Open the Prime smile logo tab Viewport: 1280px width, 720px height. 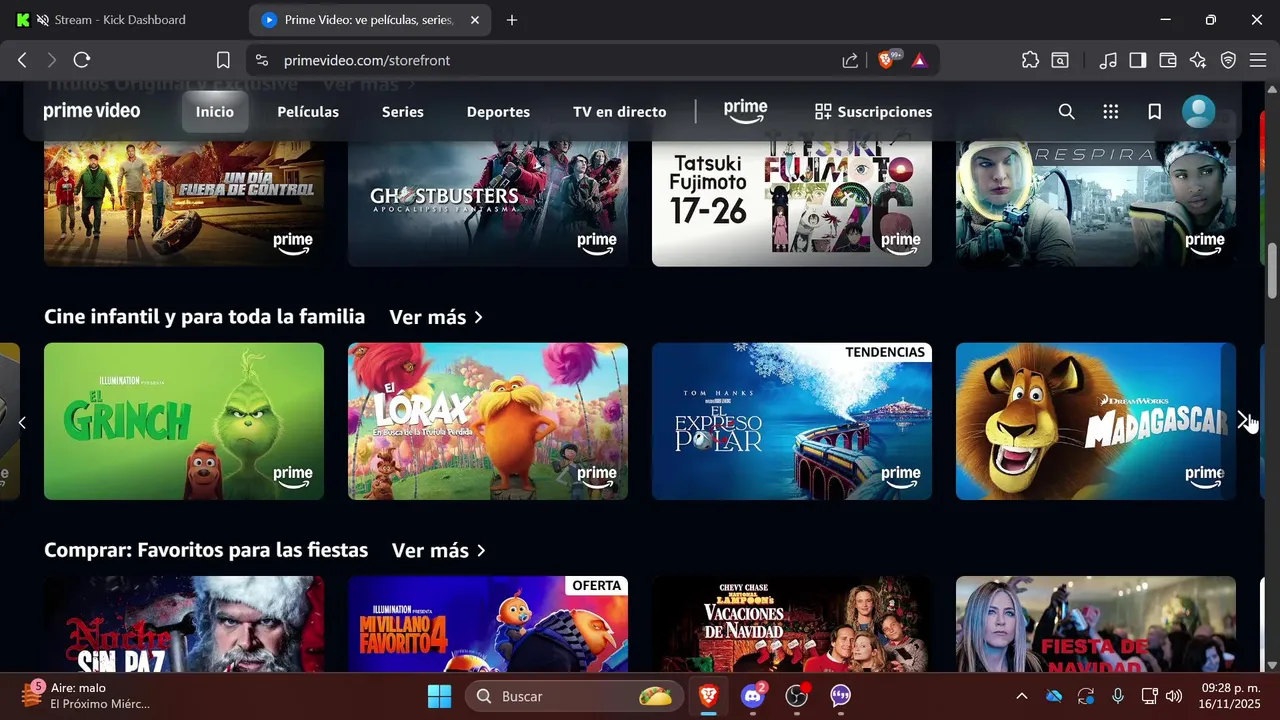(745, 111)
